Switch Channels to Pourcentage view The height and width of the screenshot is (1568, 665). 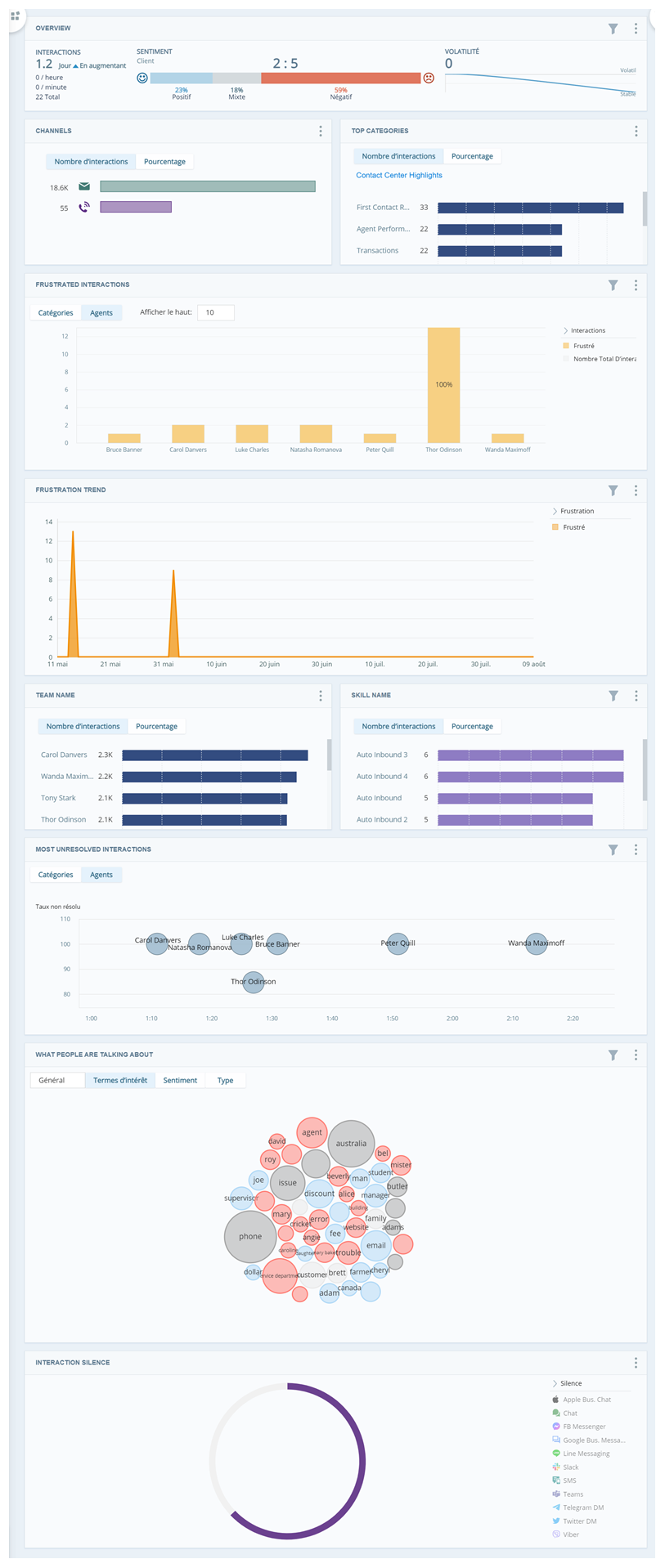pos(164,162)
